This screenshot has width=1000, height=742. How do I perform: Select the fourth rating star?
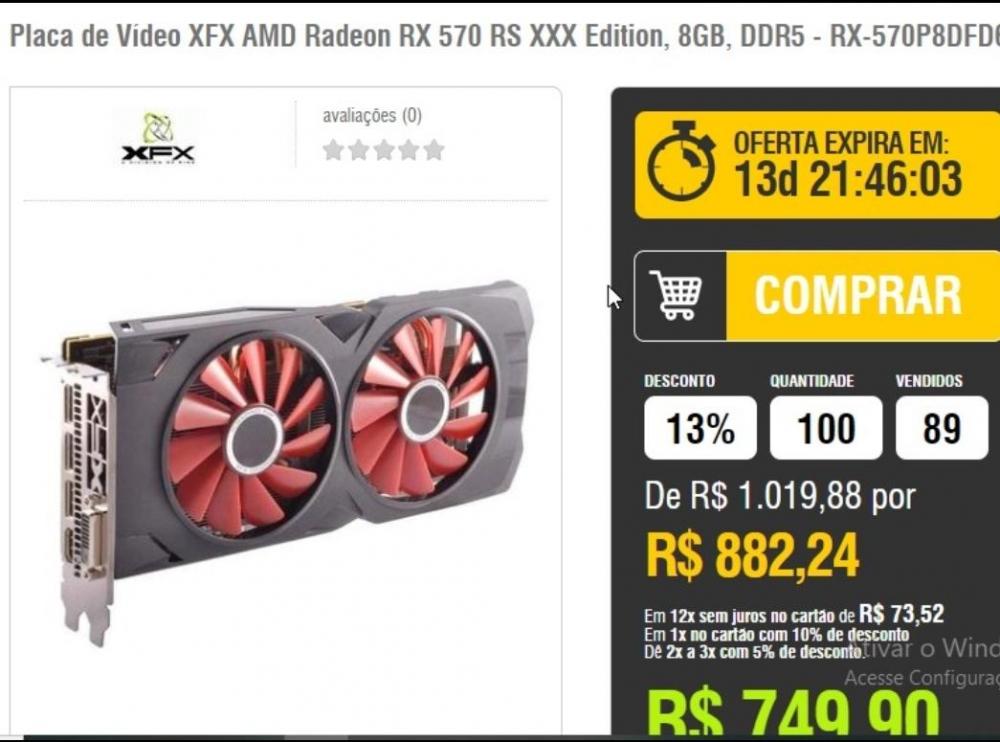pos(409,151)
